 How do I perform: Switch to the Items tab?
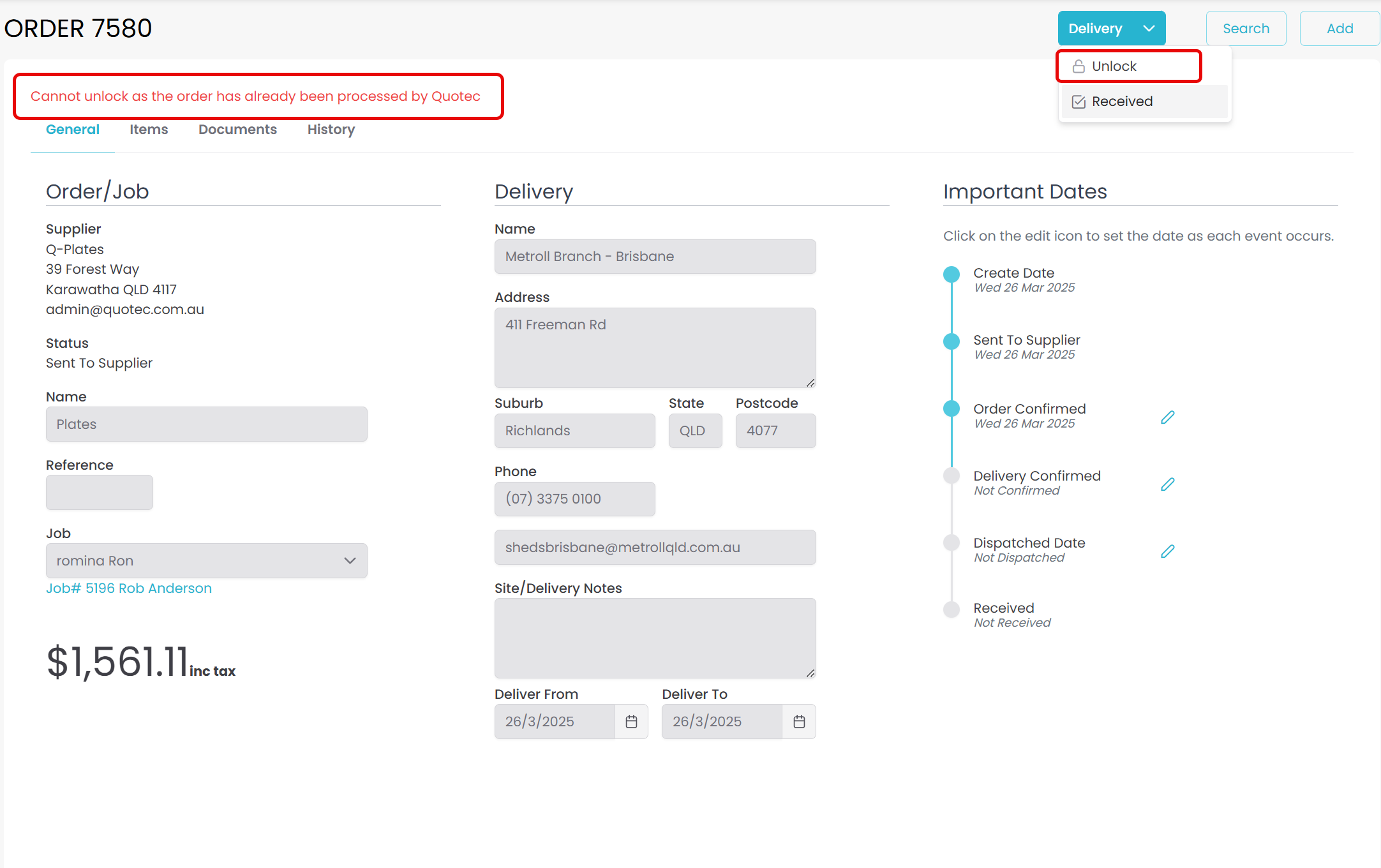coord(149,130)
